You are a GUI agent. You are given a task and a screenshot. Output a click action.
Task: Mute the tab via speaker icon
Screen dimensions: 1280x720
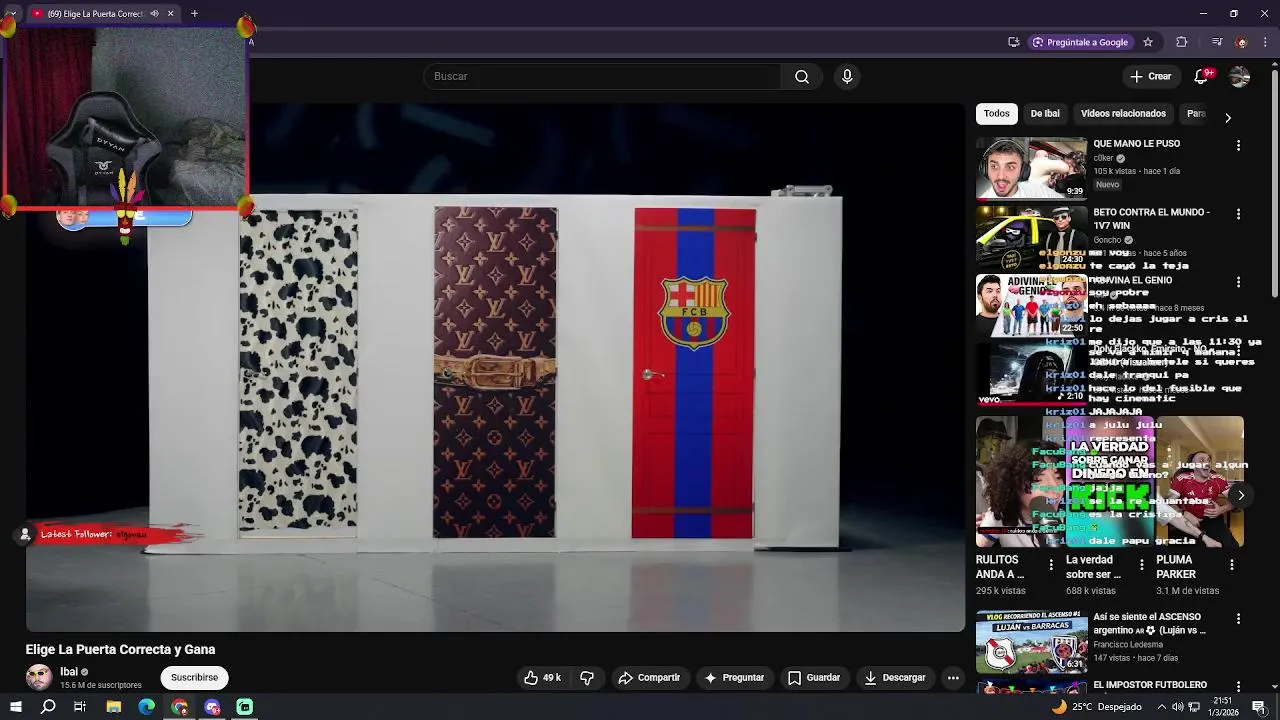(x=154, y=14)
